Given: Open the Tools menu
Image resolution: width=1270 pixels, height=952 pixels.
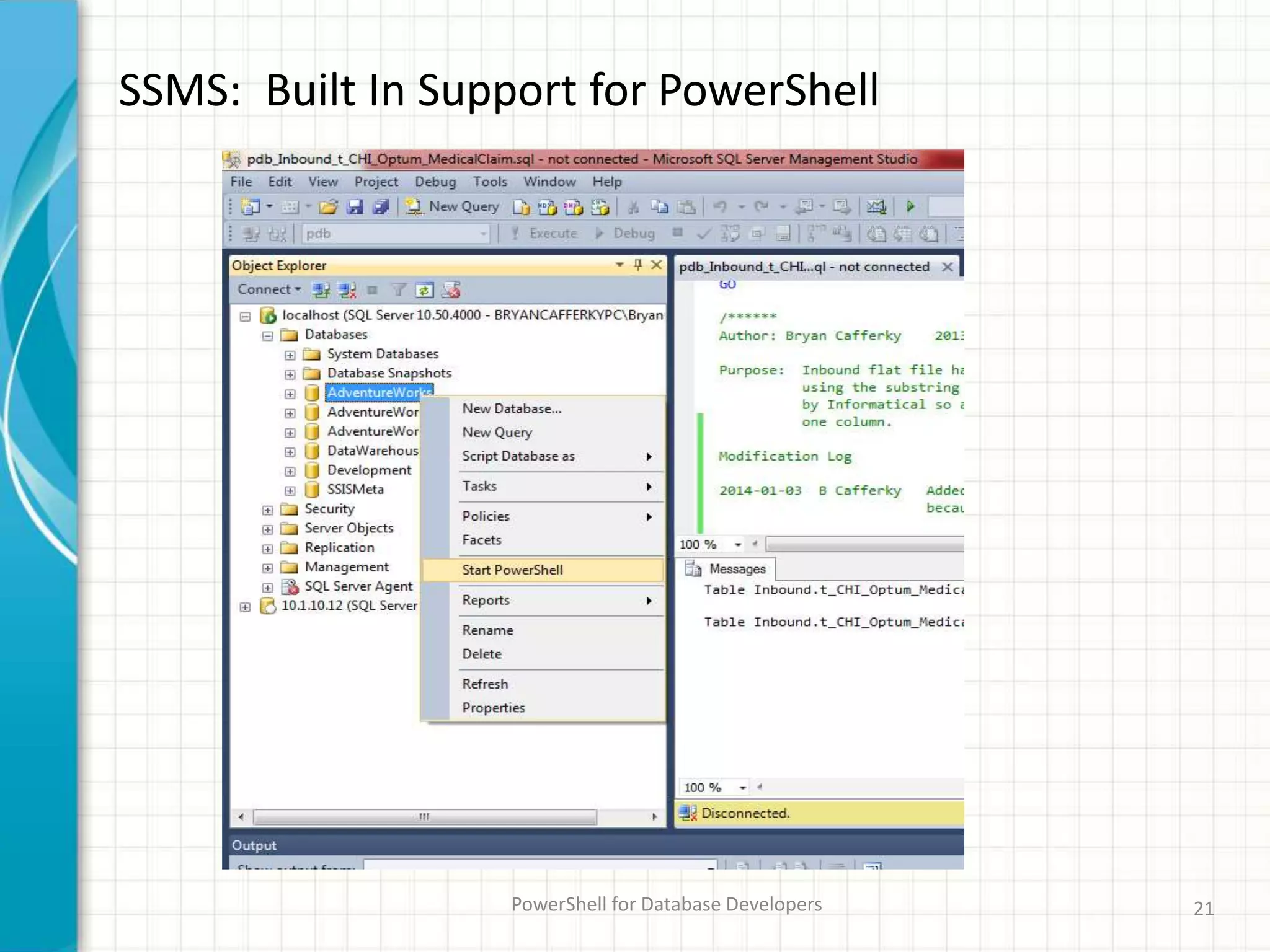Looking at the screenshot, I should pyautogui.click(x=490, y=182).
